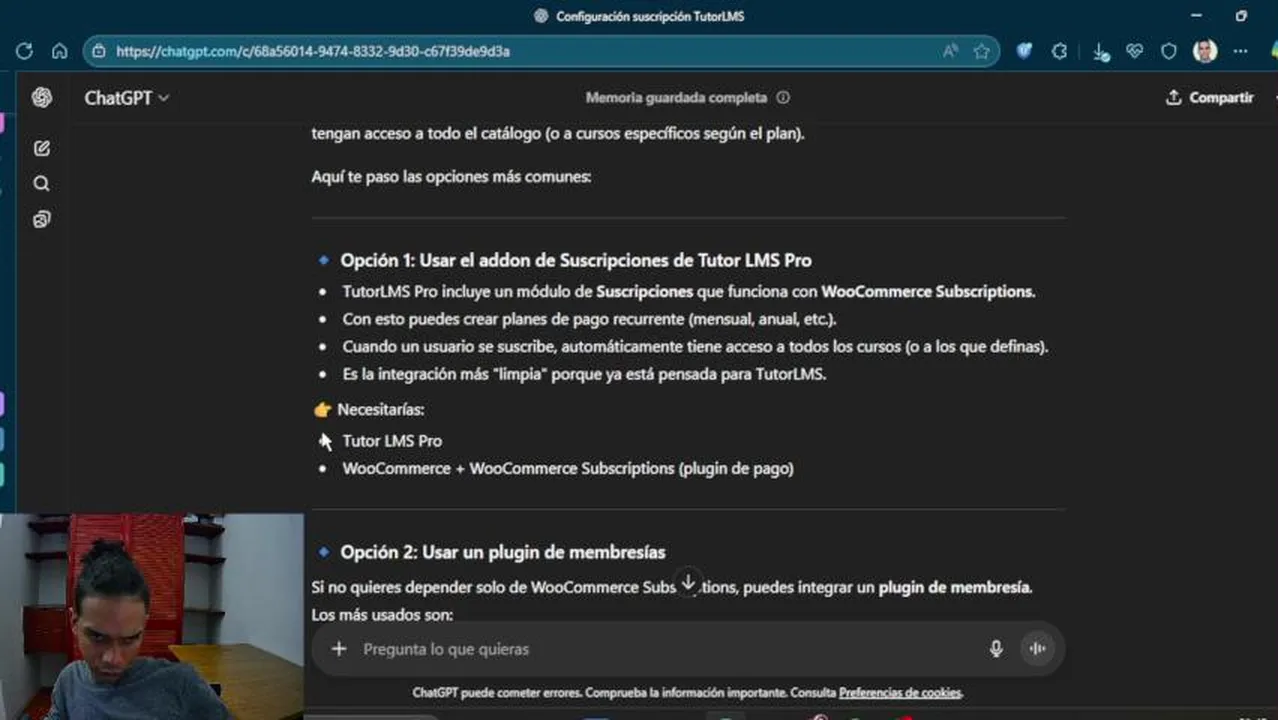
Task: Open browser essentials heart-pulse icon
Action: tap(1134, 51)
